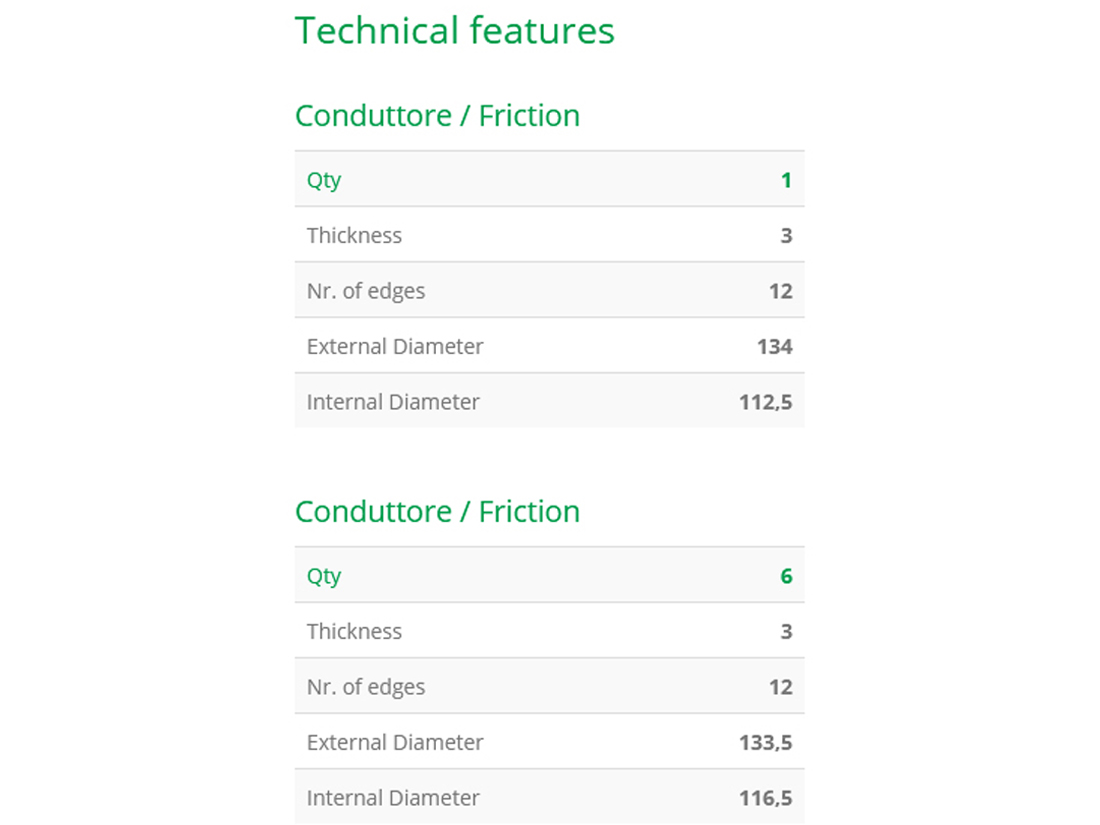Click the value 116,5 at the bottom
The width and height of the screenshot is (1100, 825).
[x=765, y=798]
